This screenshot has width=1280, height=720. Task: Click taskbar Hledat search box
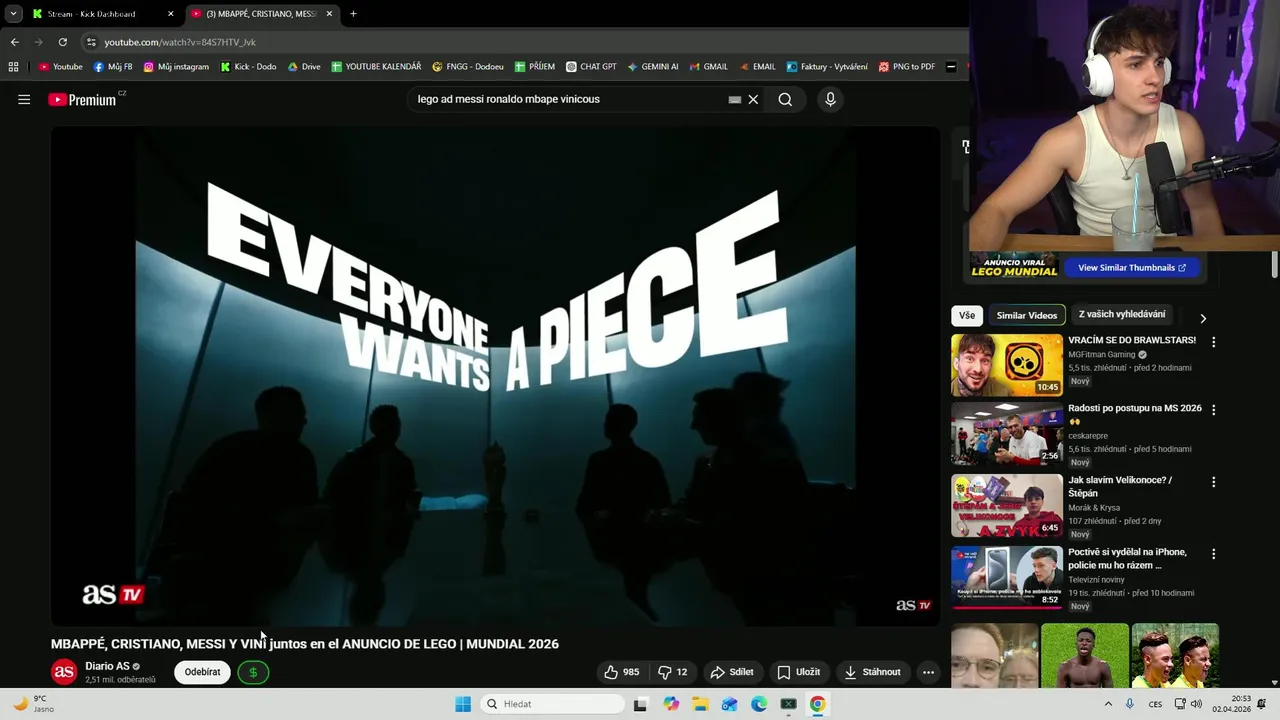pos(552,704)
